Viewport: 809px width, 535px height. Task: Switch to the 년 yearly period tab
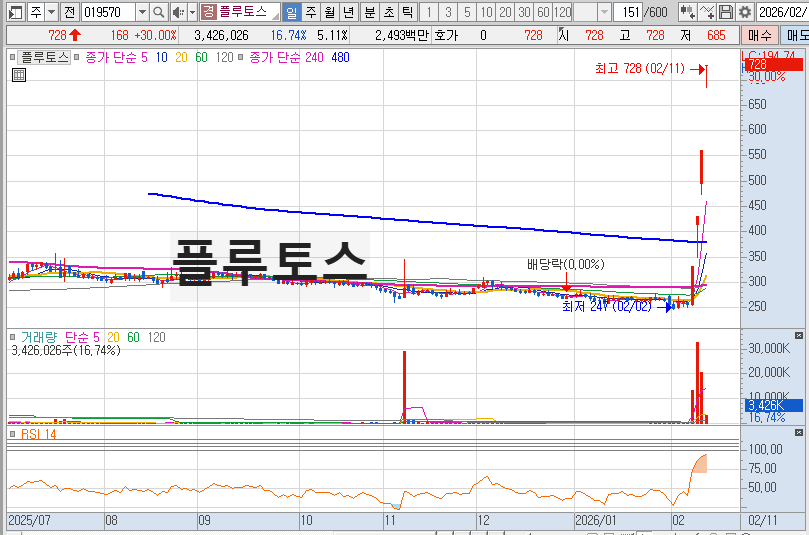pyautogui.click(x=349, y=12)
